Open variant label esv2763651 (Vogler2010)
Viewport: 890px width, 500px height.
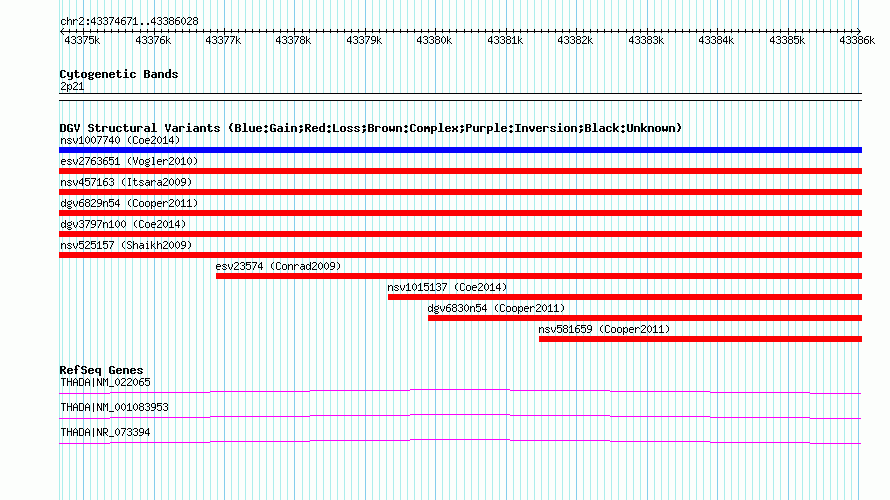click(x=129, y=161)
